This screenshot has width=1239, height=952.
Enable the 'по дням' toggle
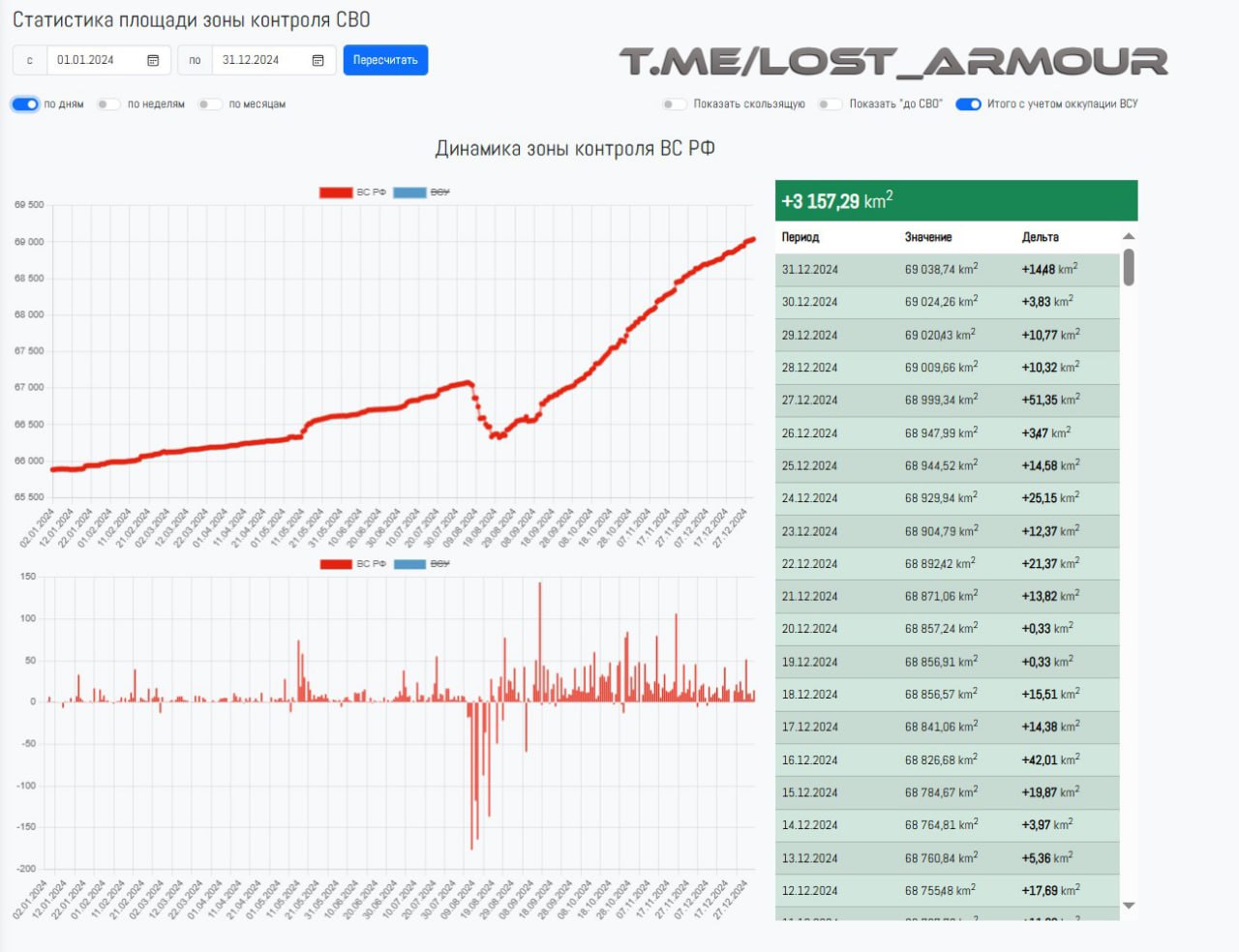coord(25,104)
